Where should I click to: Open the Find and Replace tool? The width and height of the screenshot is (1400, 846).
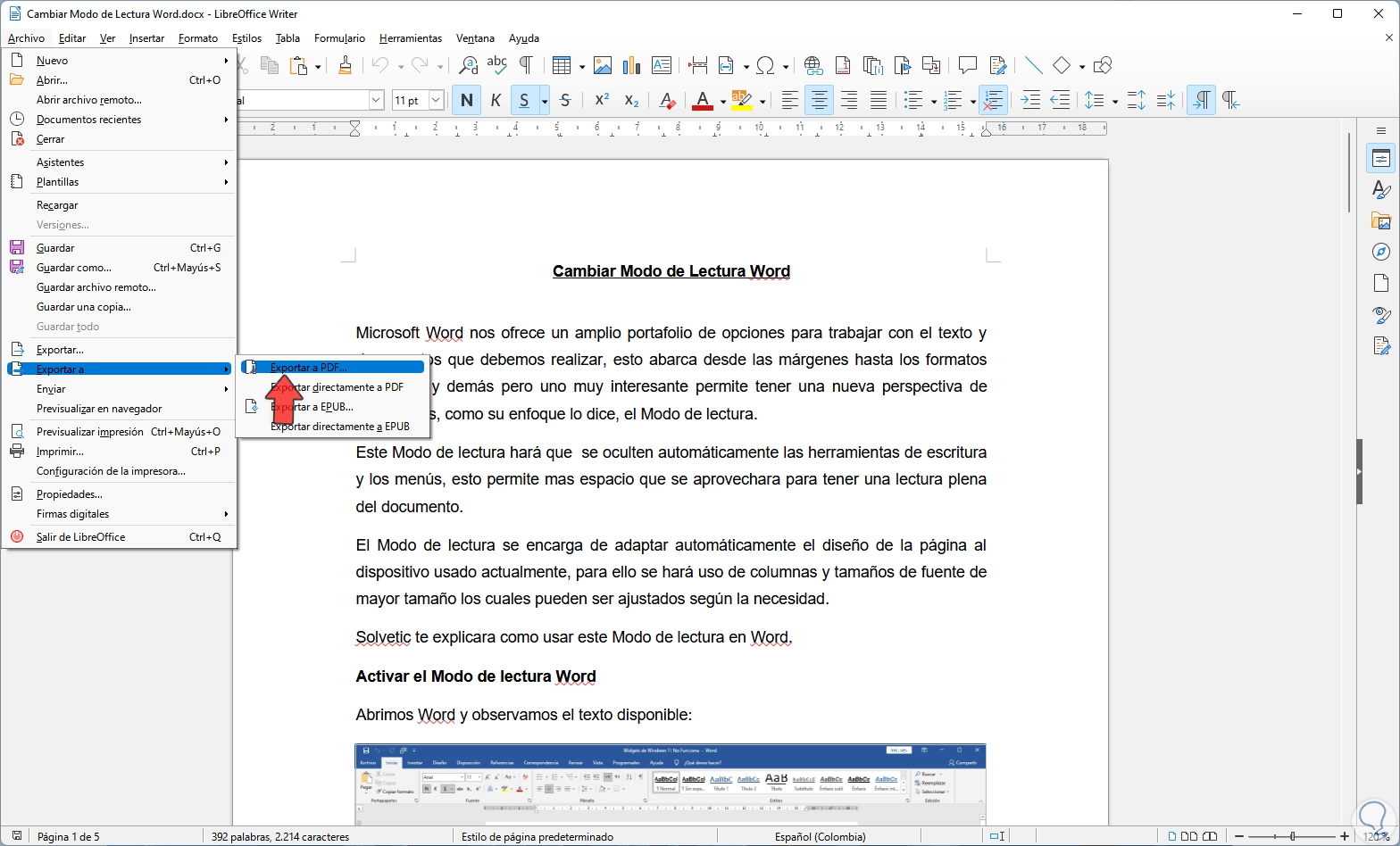pos(468,65)
